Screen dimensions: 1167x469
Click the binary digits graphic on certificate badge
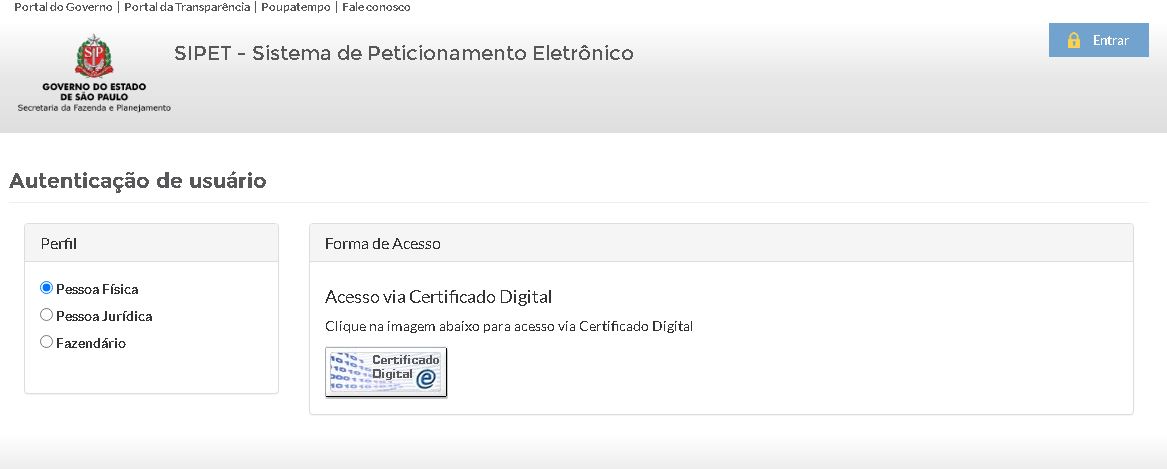tap(349, 371)
